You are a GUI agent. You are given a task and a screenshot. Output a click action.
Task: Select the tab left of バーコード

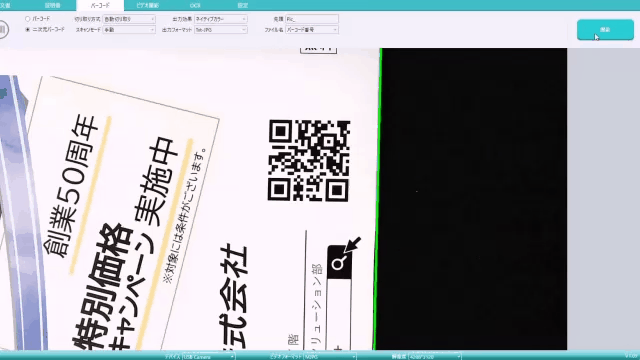(52, 6)
